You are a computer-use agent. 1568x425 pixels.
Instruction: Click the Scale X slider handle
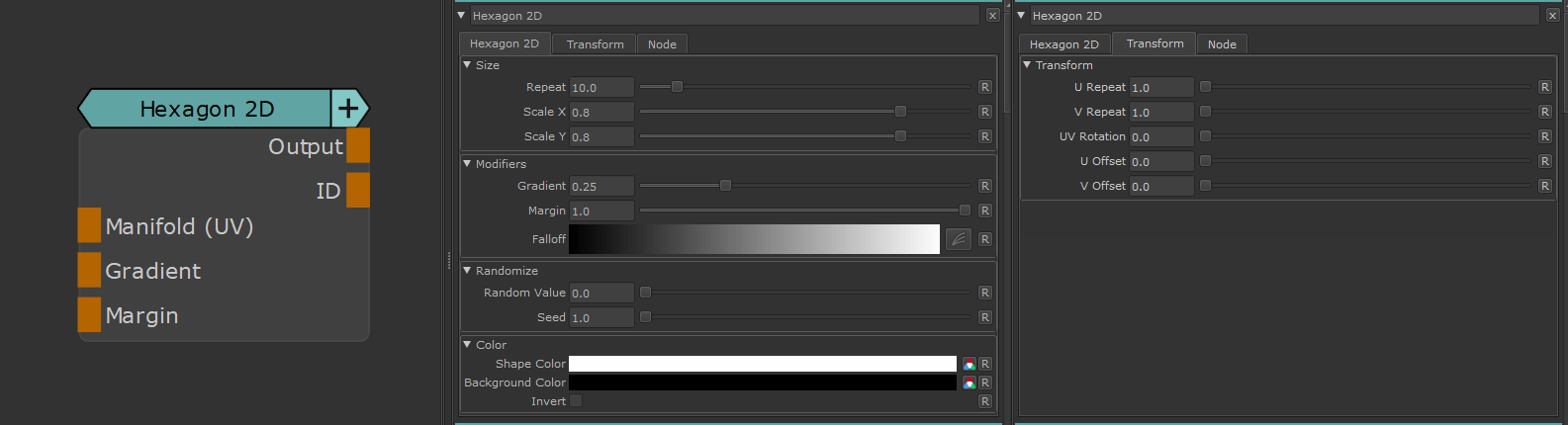click(900, 112)
